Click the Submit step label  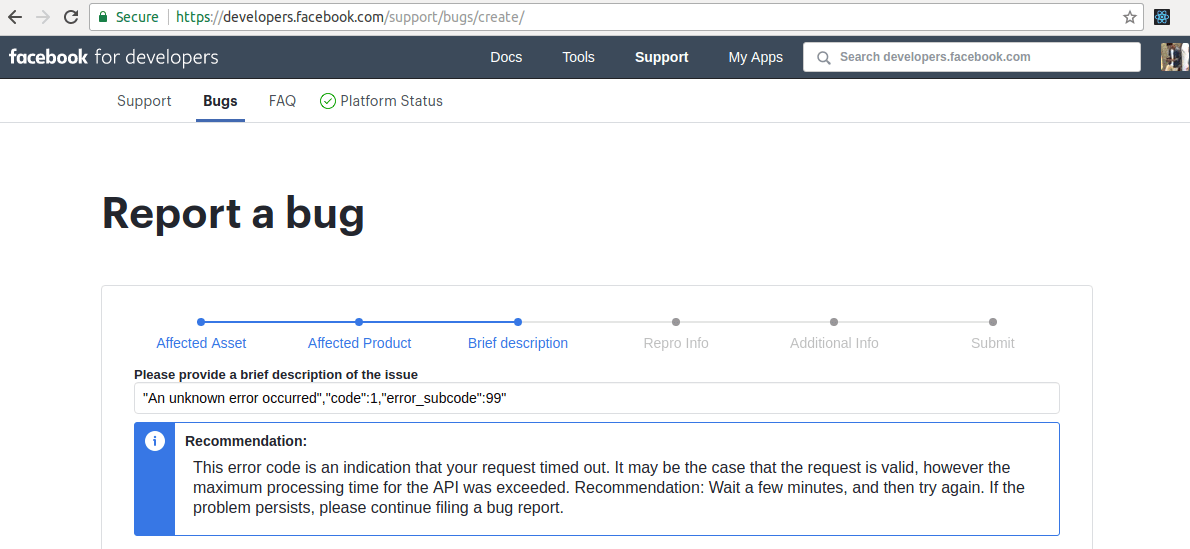993,343
